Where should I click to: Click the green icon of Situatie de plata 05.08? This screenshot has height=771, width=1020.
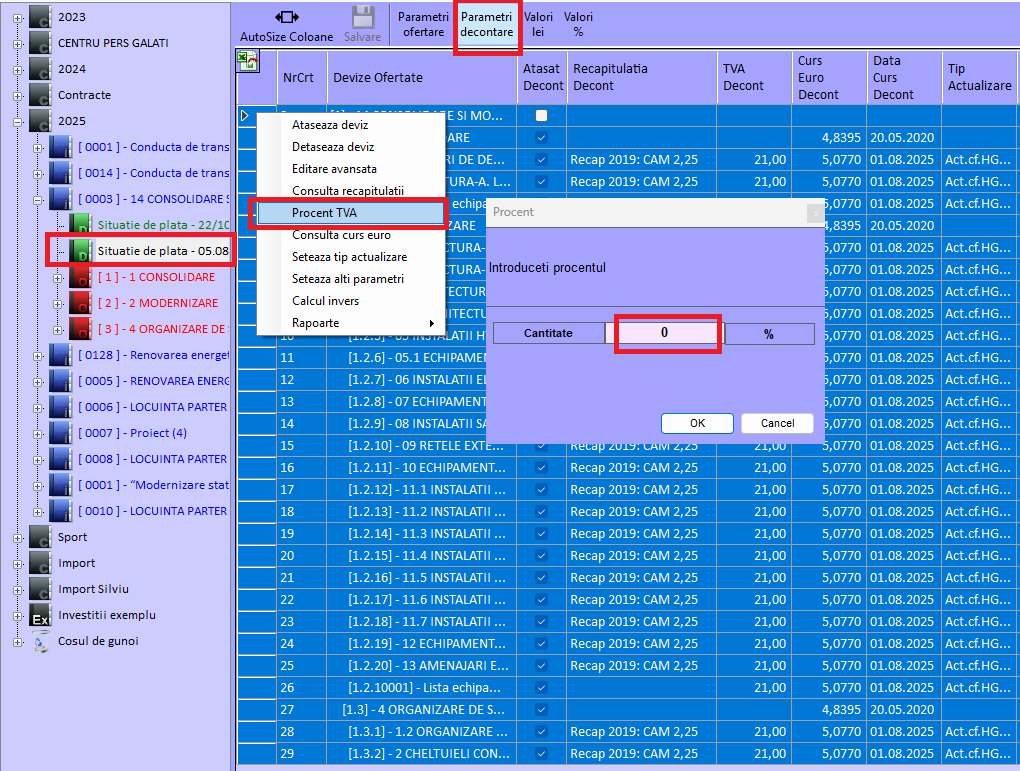pyautogui.click(x=80, y=250)
